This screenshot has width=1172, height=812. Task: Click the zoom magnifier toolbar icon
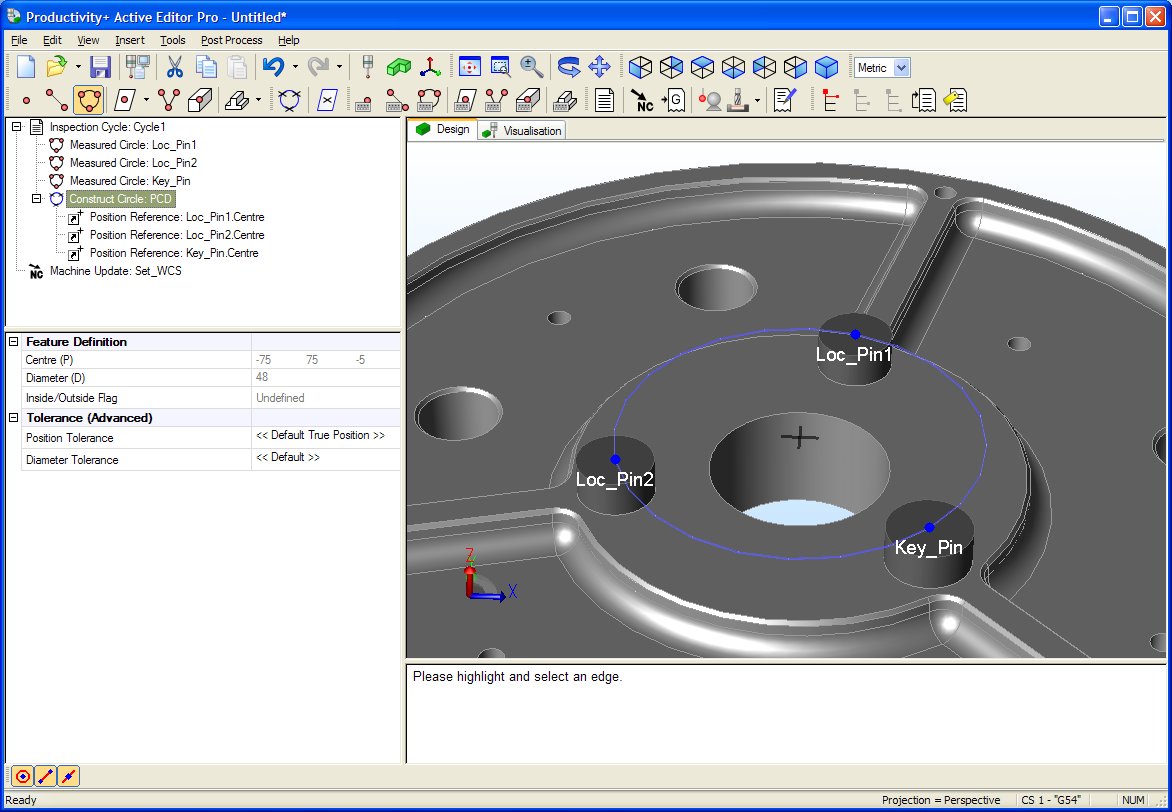tap(530, 67)
